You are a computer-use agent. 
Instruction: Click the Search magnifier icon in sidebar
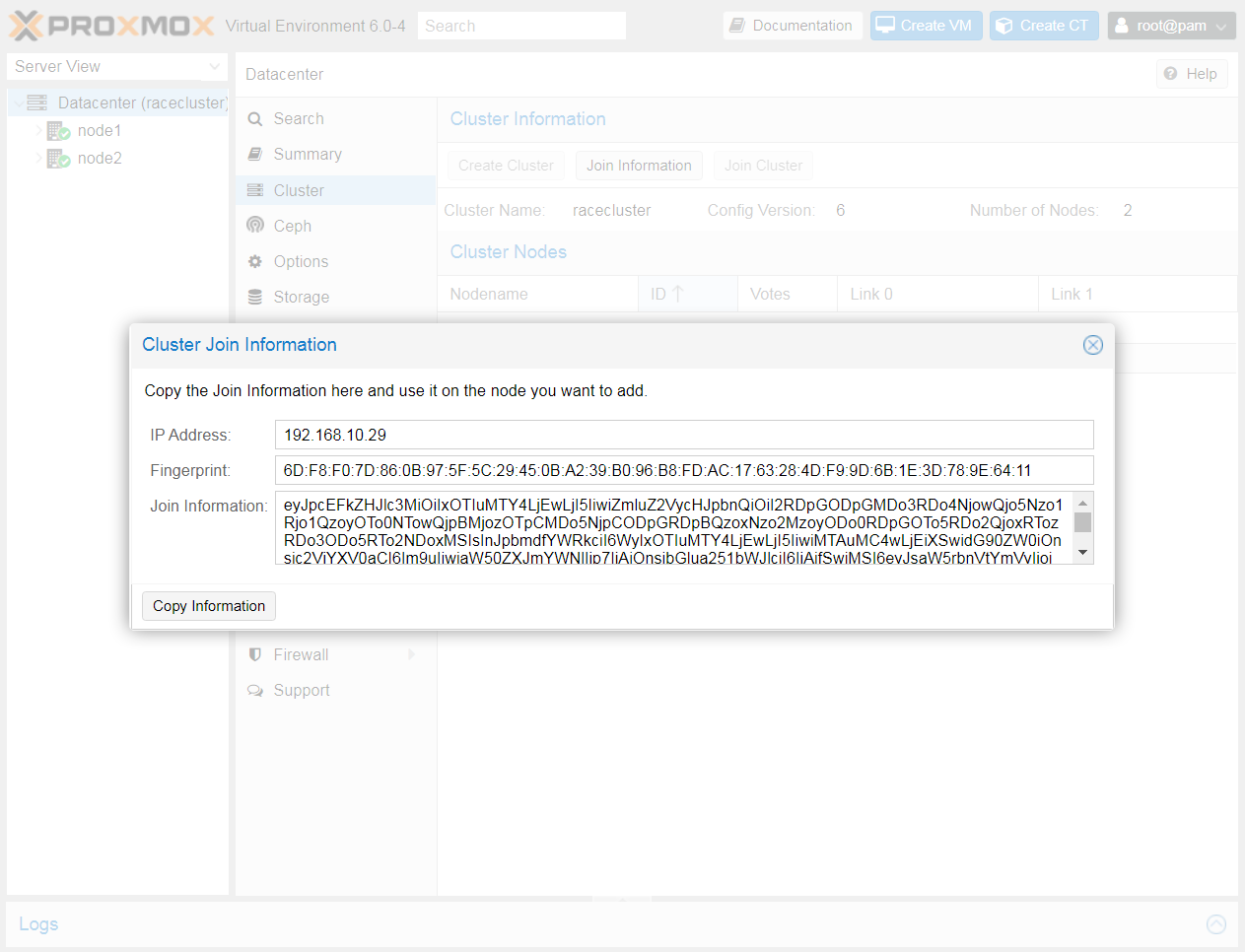255,119
